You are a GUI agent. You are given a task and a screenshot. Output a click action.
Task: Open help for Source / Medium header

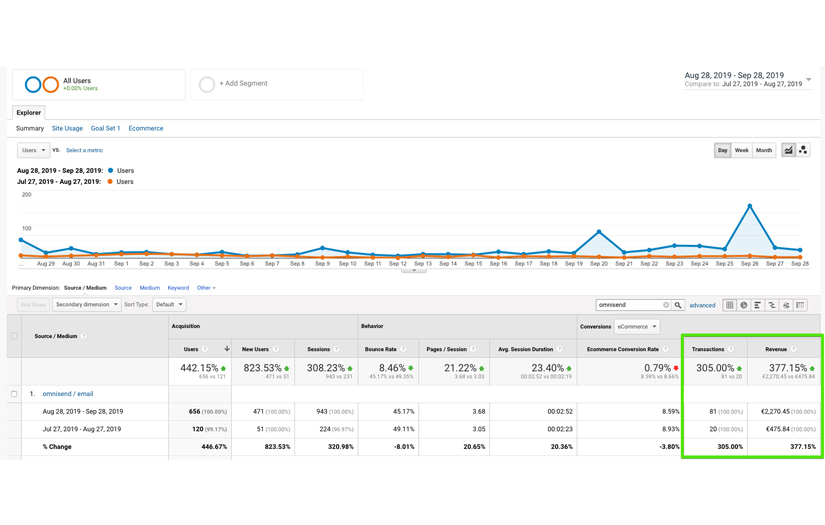pyautogui.click(x=84, y=336)
